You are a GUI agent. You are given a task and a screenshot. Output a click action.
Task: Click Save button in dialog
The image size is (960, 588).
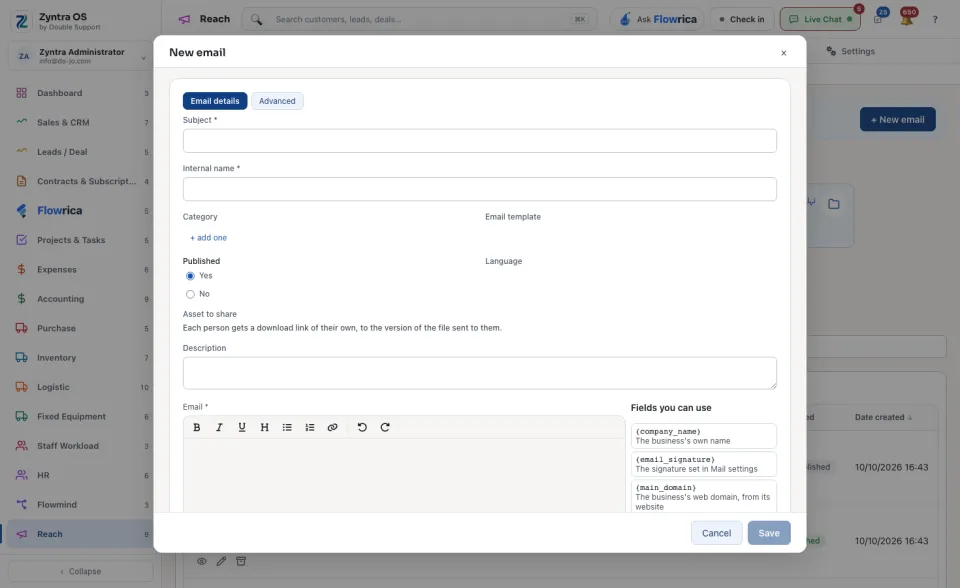click(769, 533)
